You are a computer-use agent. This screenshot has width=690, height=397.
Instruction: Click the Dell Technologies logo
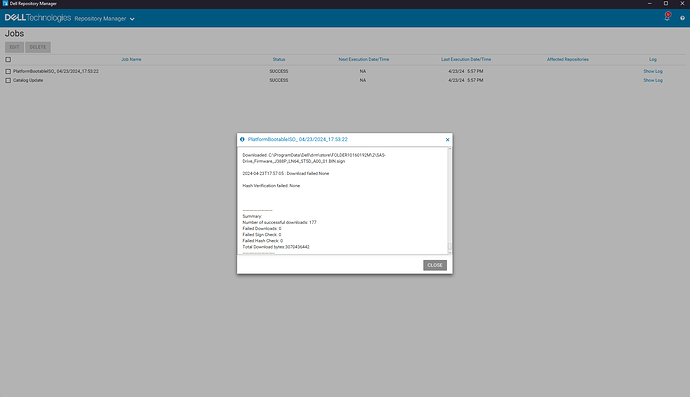38,18
